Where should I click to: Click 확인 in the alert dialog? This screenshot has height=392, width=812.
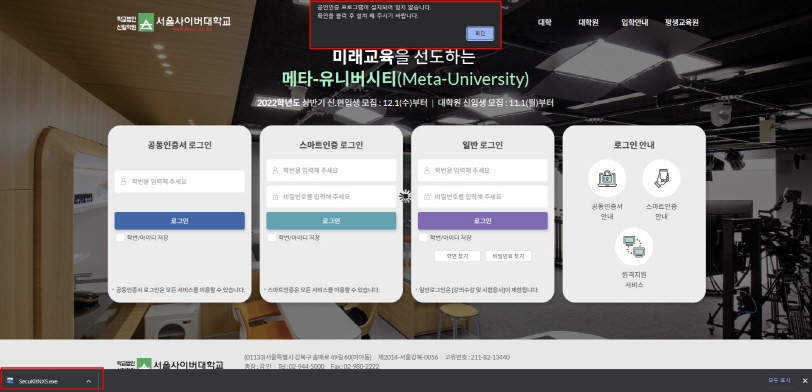[x=480, y=34]
